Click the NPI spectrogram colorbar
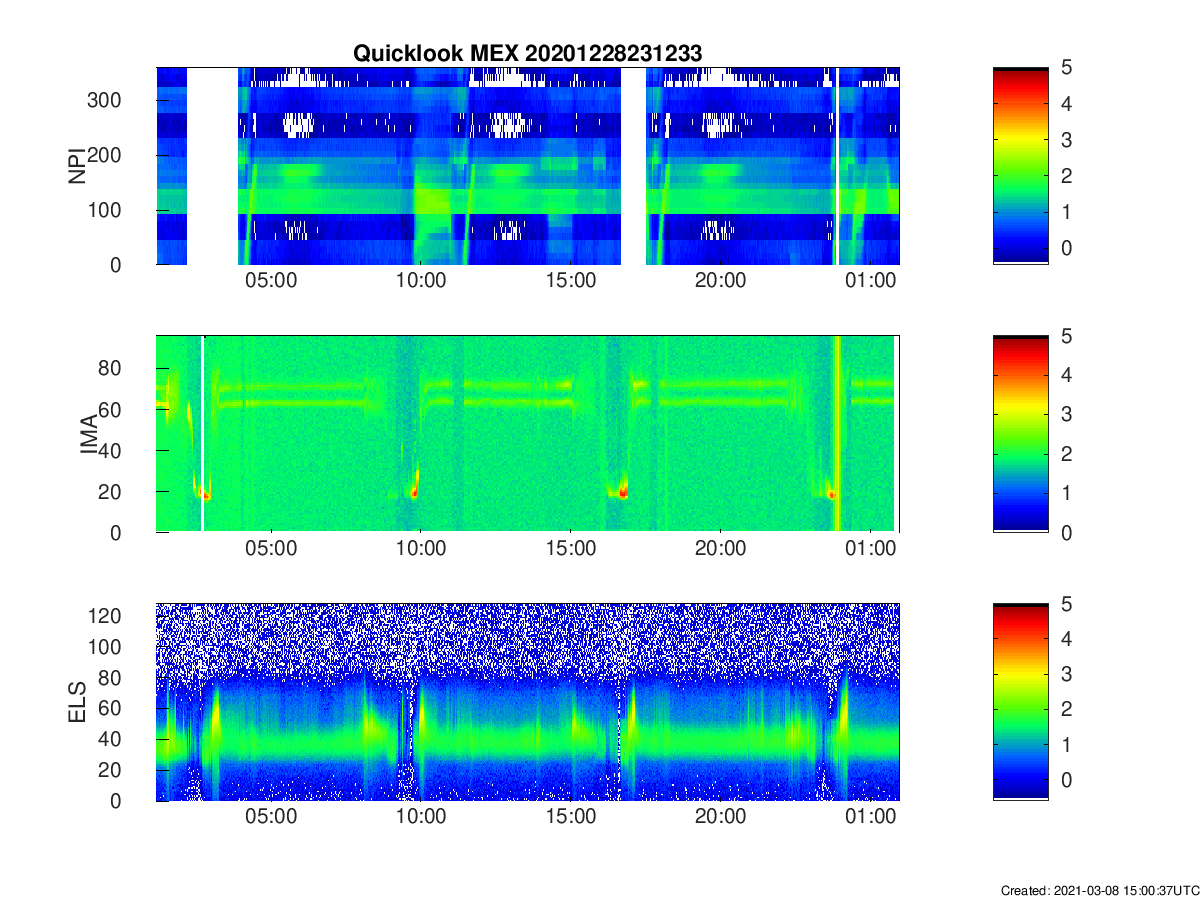Screen dimensions: 1200x900 (x=1020, y=165)
